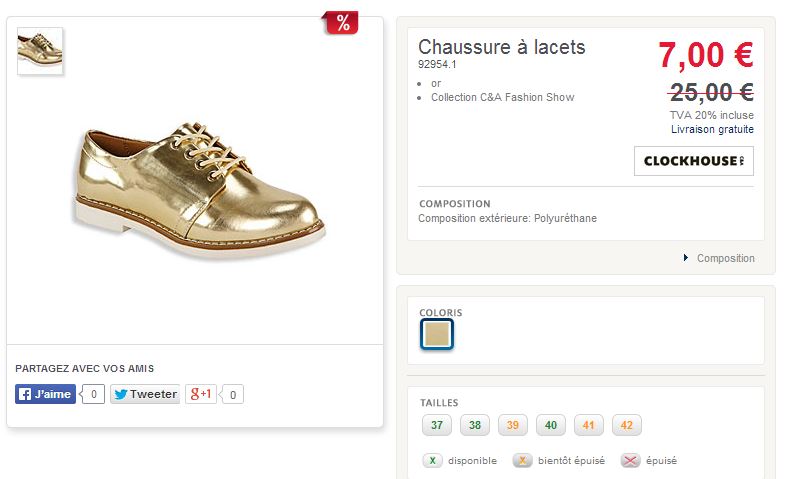
Task: Select size 38
Action: tap(474, 425)
